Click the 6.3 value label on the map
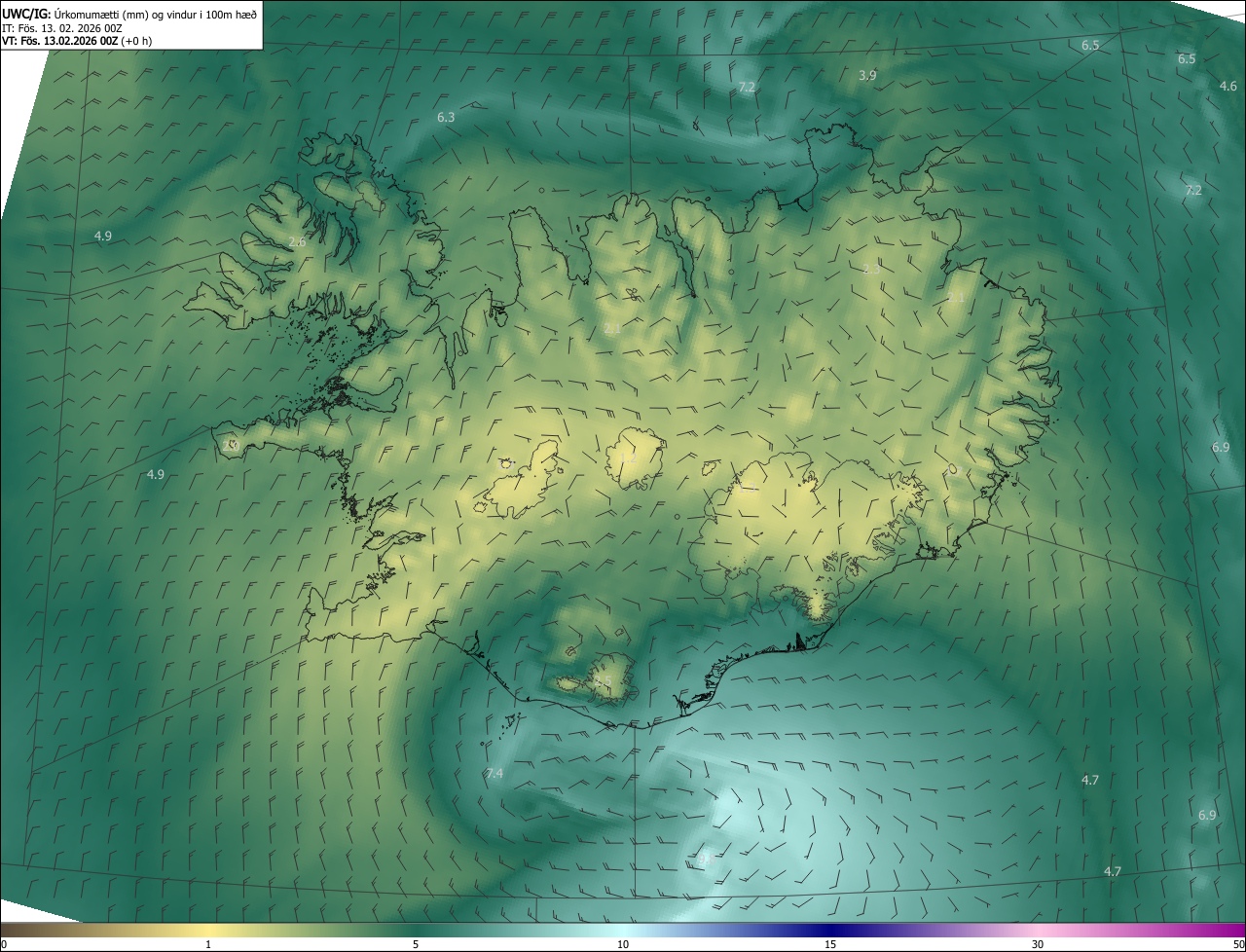Screen dimensions: 1246x952 click(x=446, y=117)
